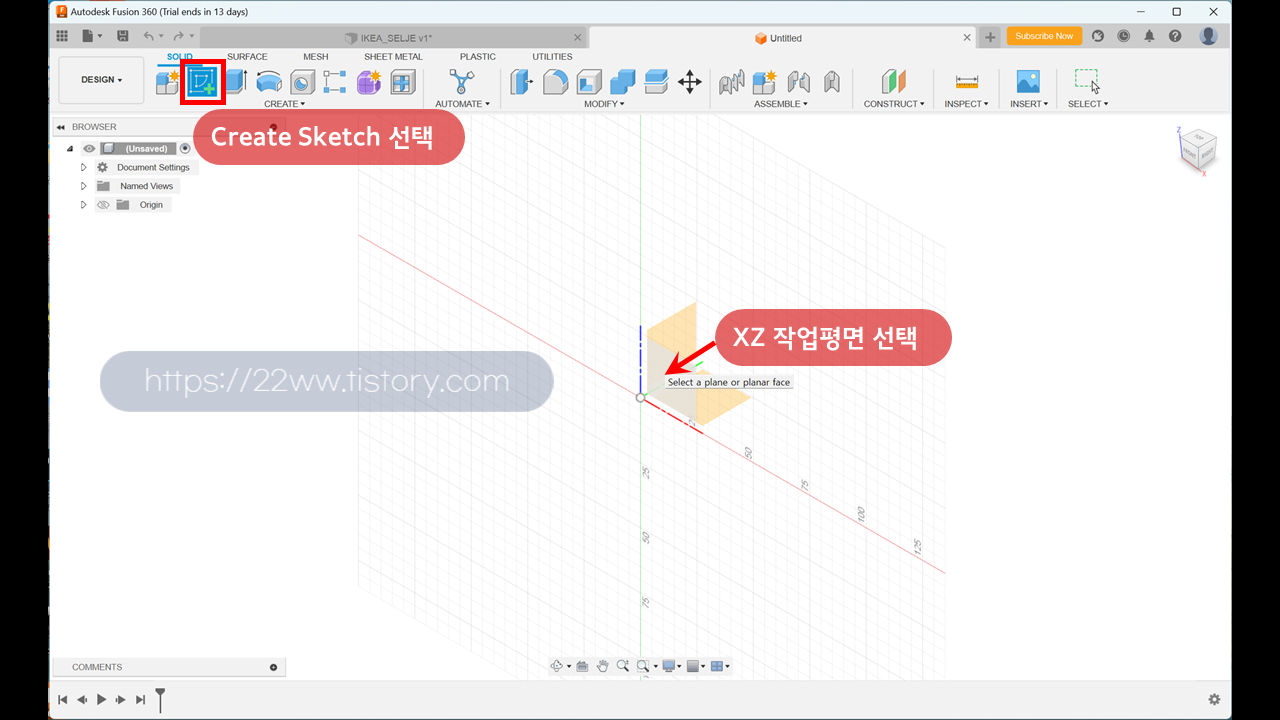The width and height of the screenshot is (1280, 720).
Task: Switch to the SHEET METAL tab
Action: coord(393,57)
